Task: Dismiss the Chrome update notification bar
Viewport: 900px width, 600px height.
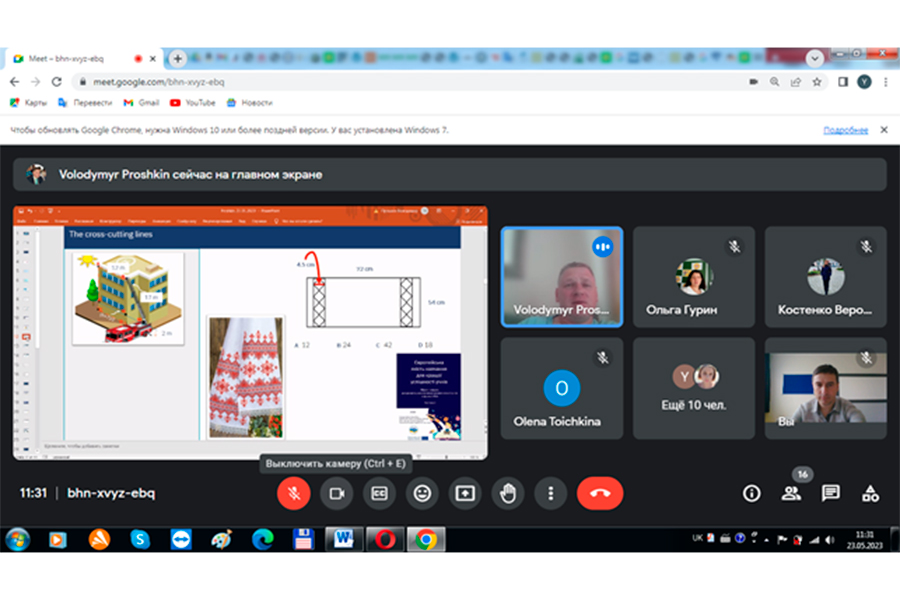Action: 884,130
